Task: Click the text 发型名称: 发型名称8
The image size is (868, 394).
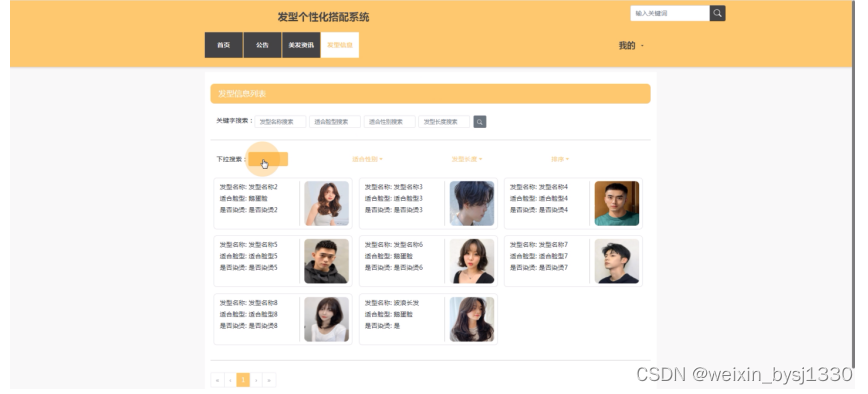Action: click(249, 303)
